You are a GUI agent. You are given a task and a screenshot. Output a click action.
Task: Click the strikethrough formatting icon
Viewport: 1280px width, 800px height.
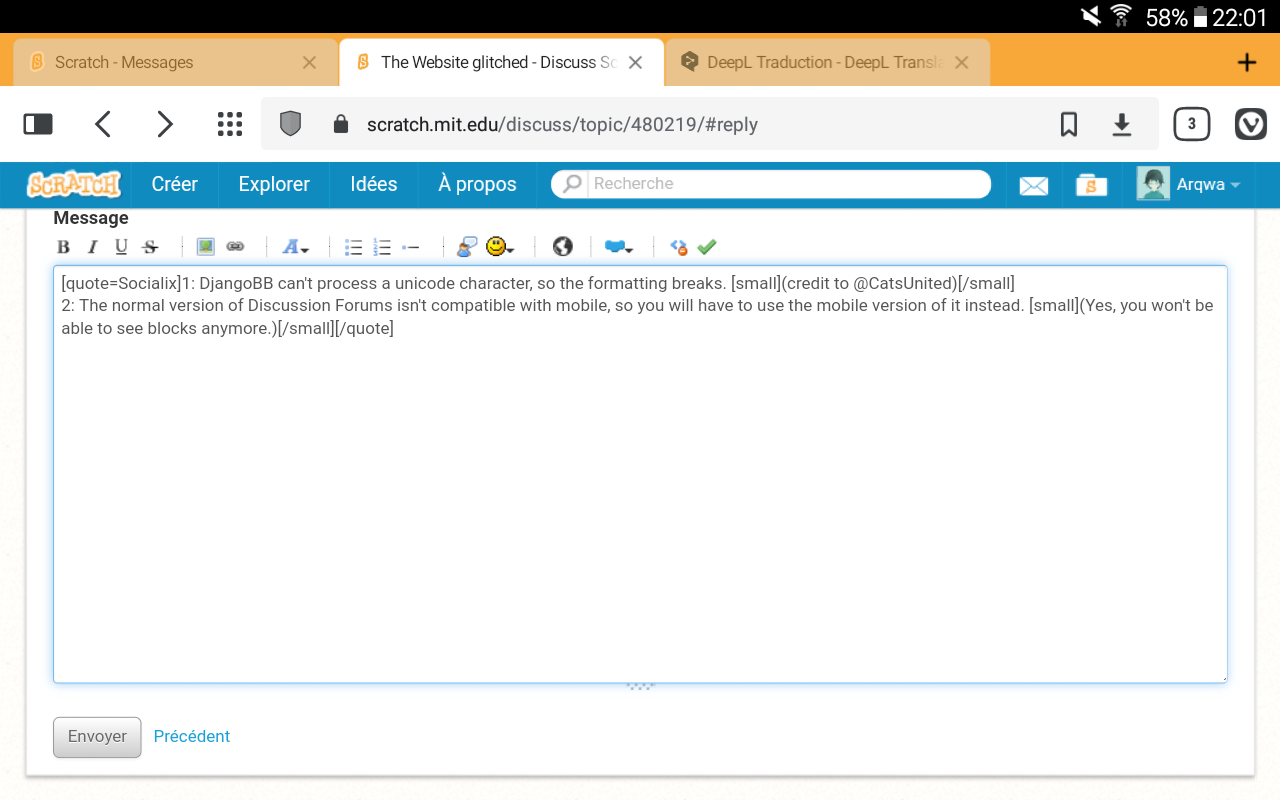(150, 247)
